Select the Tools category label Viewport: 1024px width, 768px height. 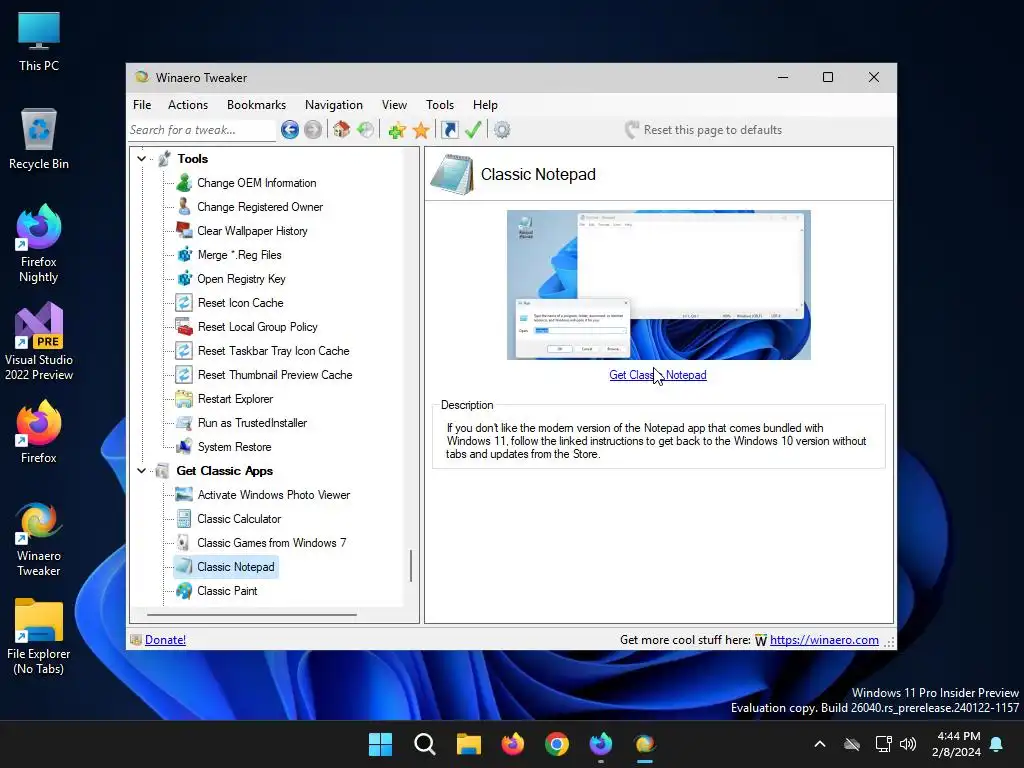[x=193, y=159]
